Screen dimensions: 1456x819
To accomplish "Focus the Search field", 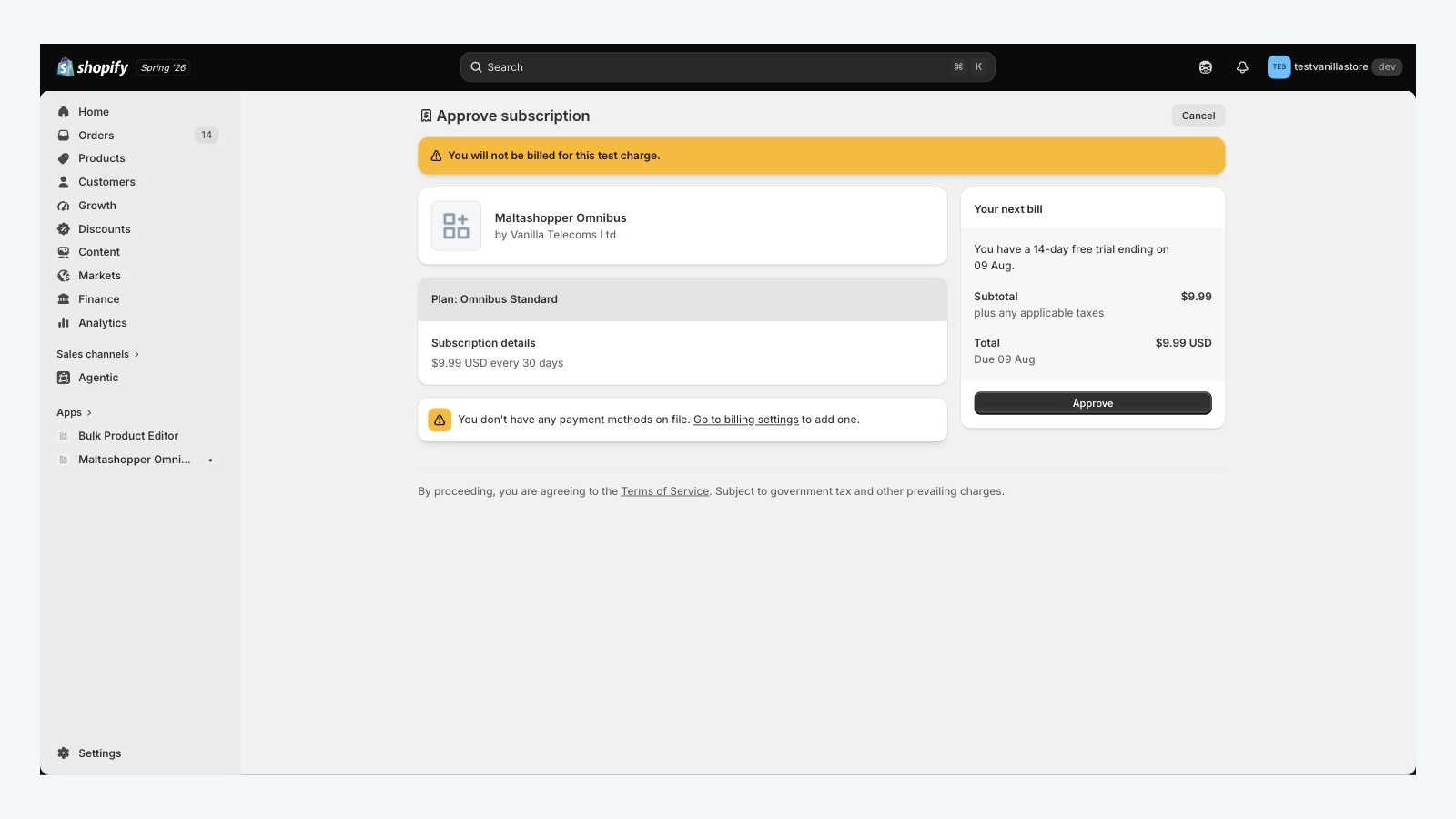I will pos(728,67).
